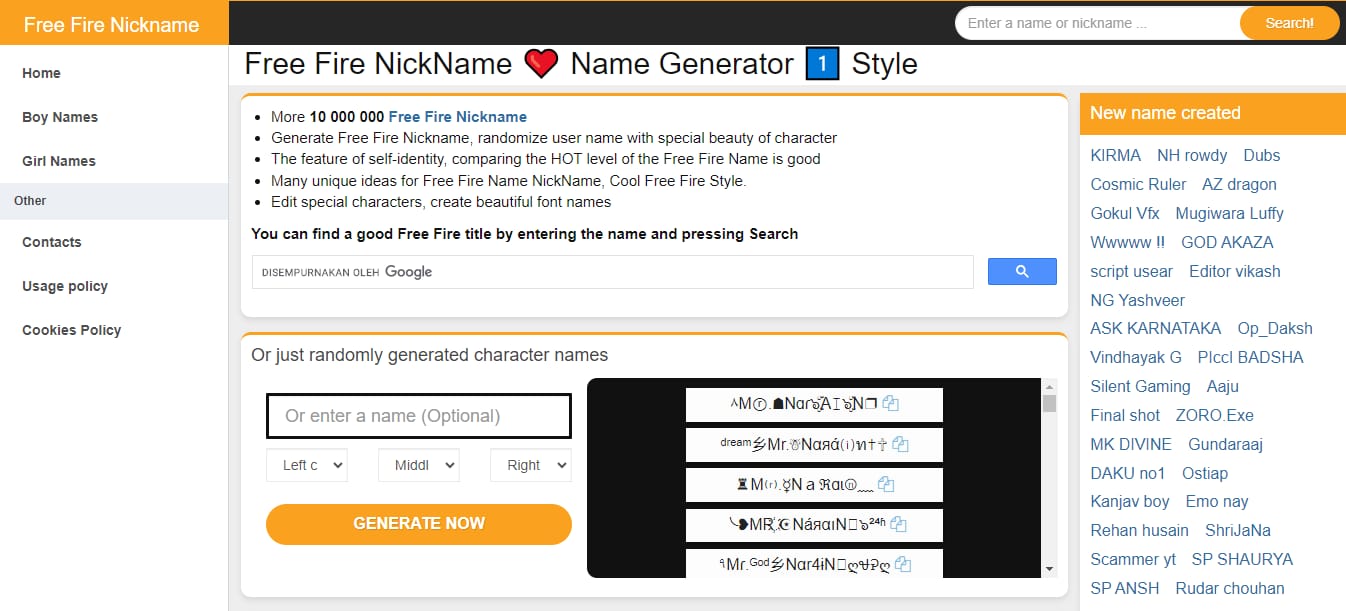Click the results list scroll-up arrow
The height and width of the screenshot is (611, 1346).
tap(1049, 386)
